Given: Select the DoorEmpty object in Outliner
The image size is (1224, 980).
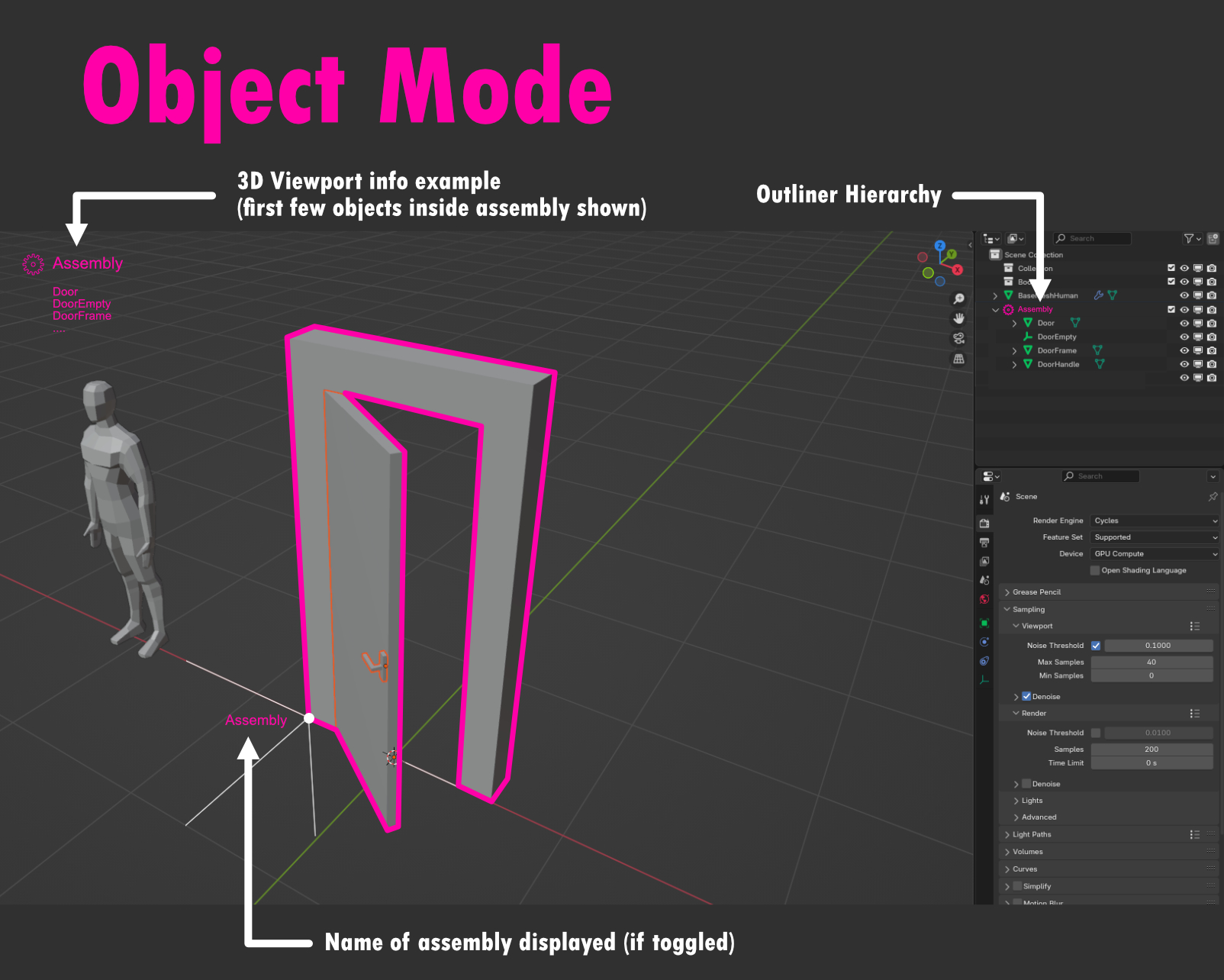Looking at the screenshot, I should click(1057, 337).
